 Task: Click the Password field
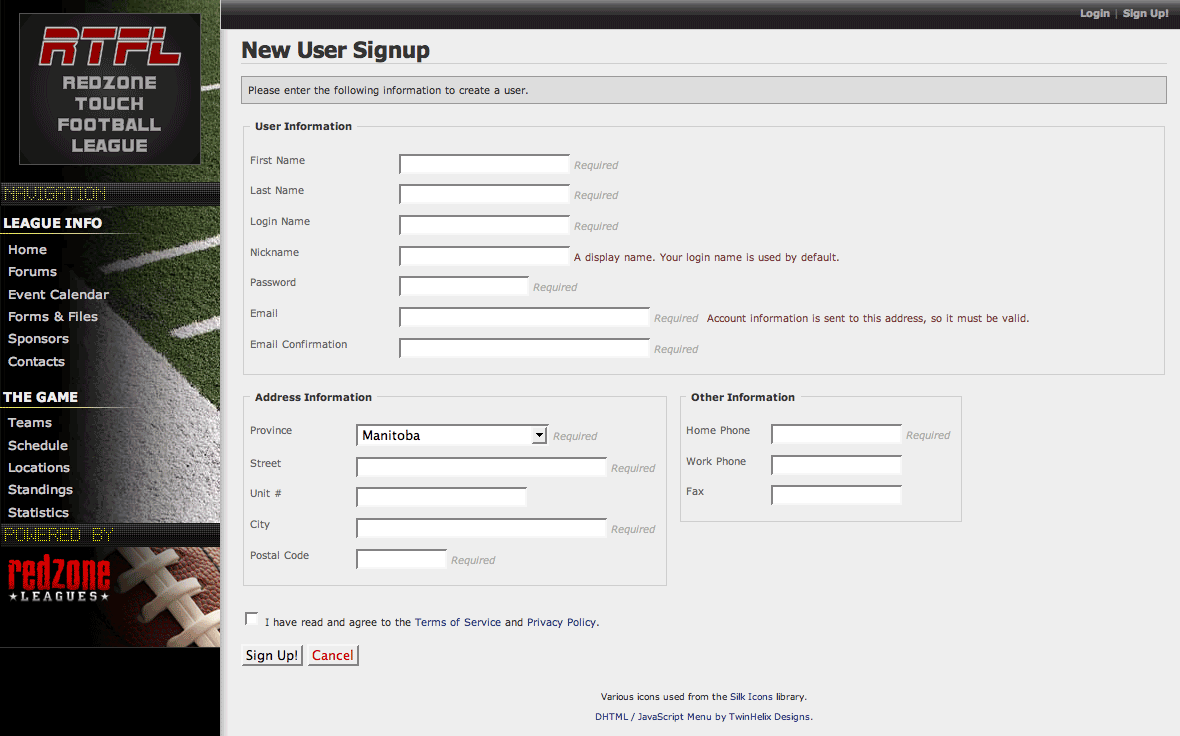pos(464,287)
